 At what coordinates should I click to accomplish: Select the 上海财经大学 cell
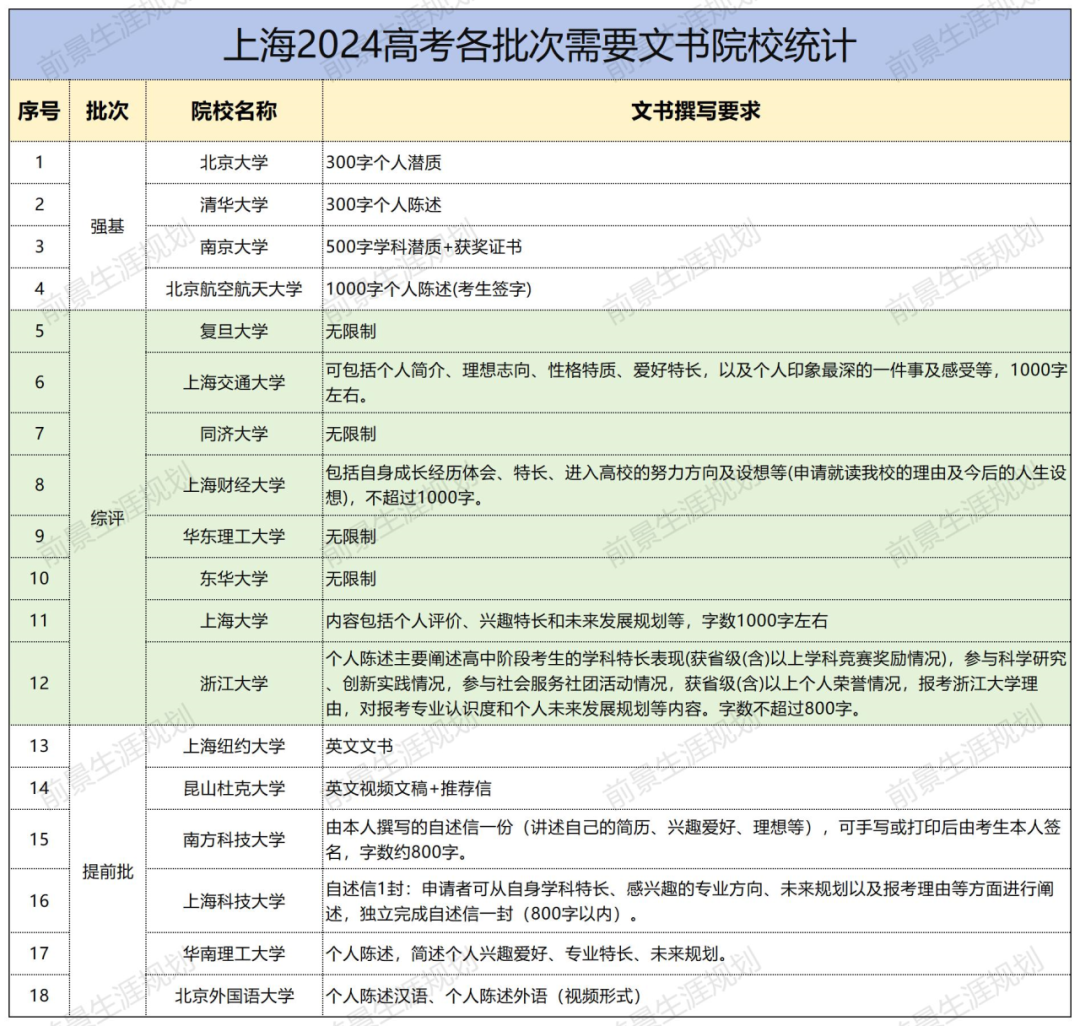tap(234, 485)
